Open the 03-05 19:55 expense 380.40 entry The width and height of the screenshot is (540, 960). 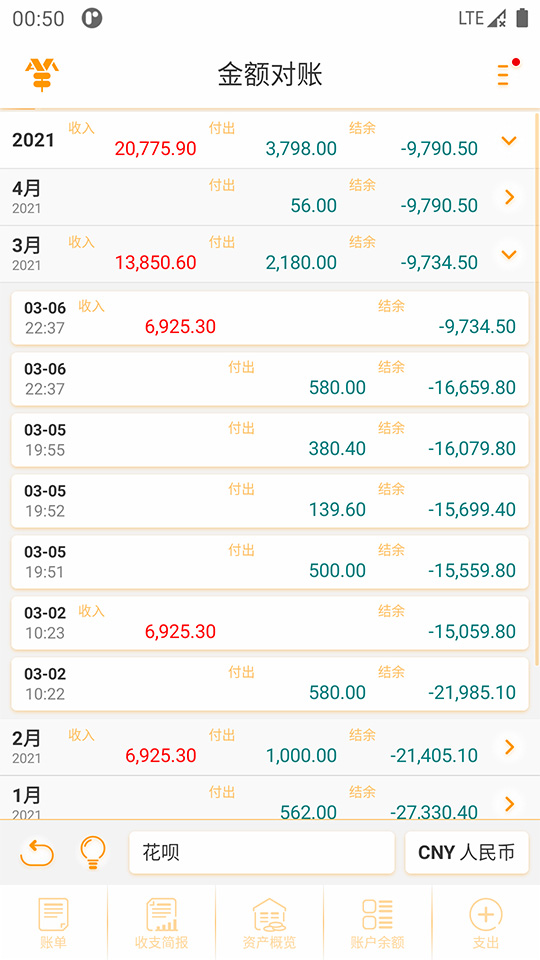click(x=270, y=440)
